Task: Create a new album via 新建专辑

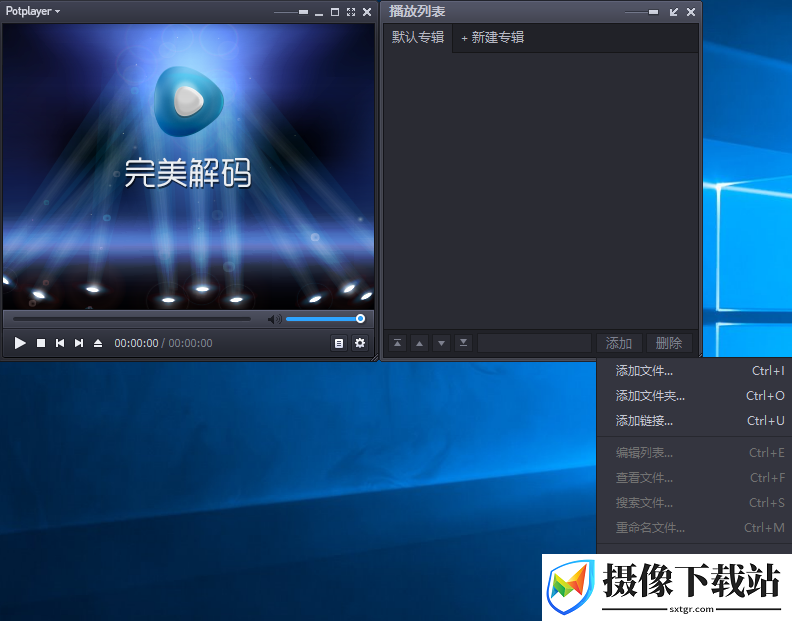Action: (x=492, y=37)
